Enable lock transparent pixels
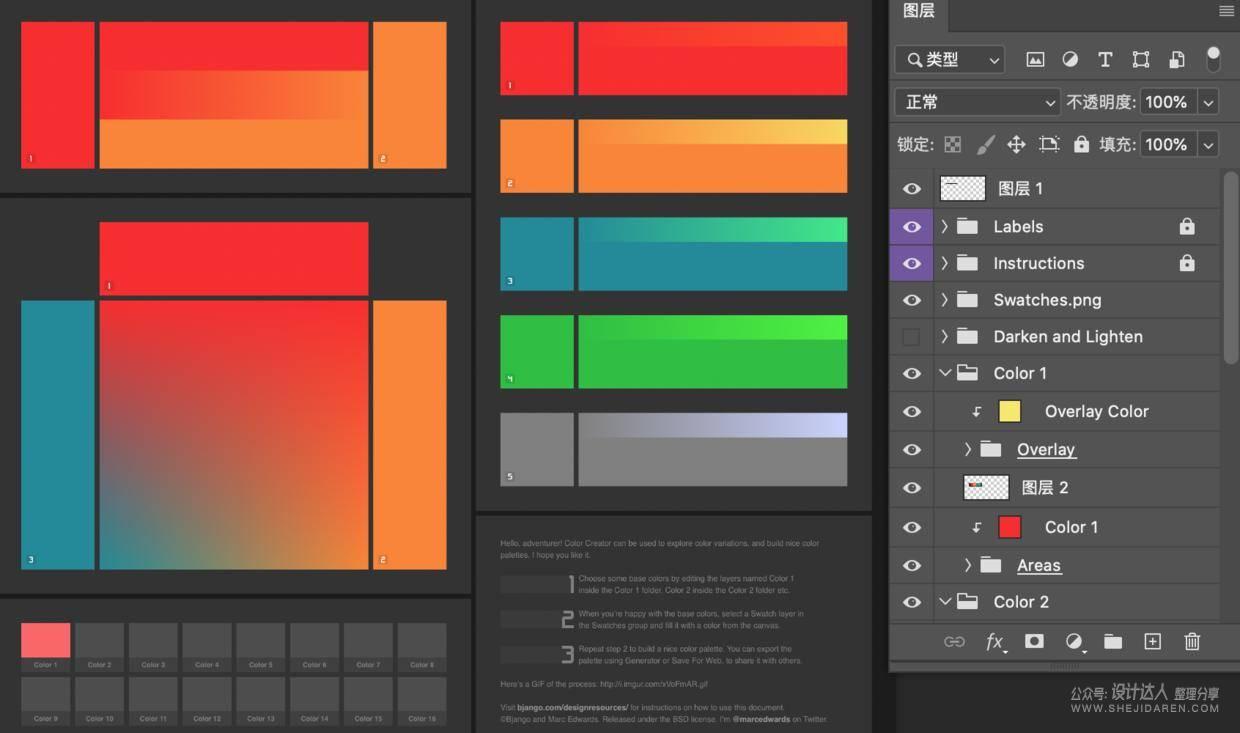1240x733 pixels. click(951, 143)
